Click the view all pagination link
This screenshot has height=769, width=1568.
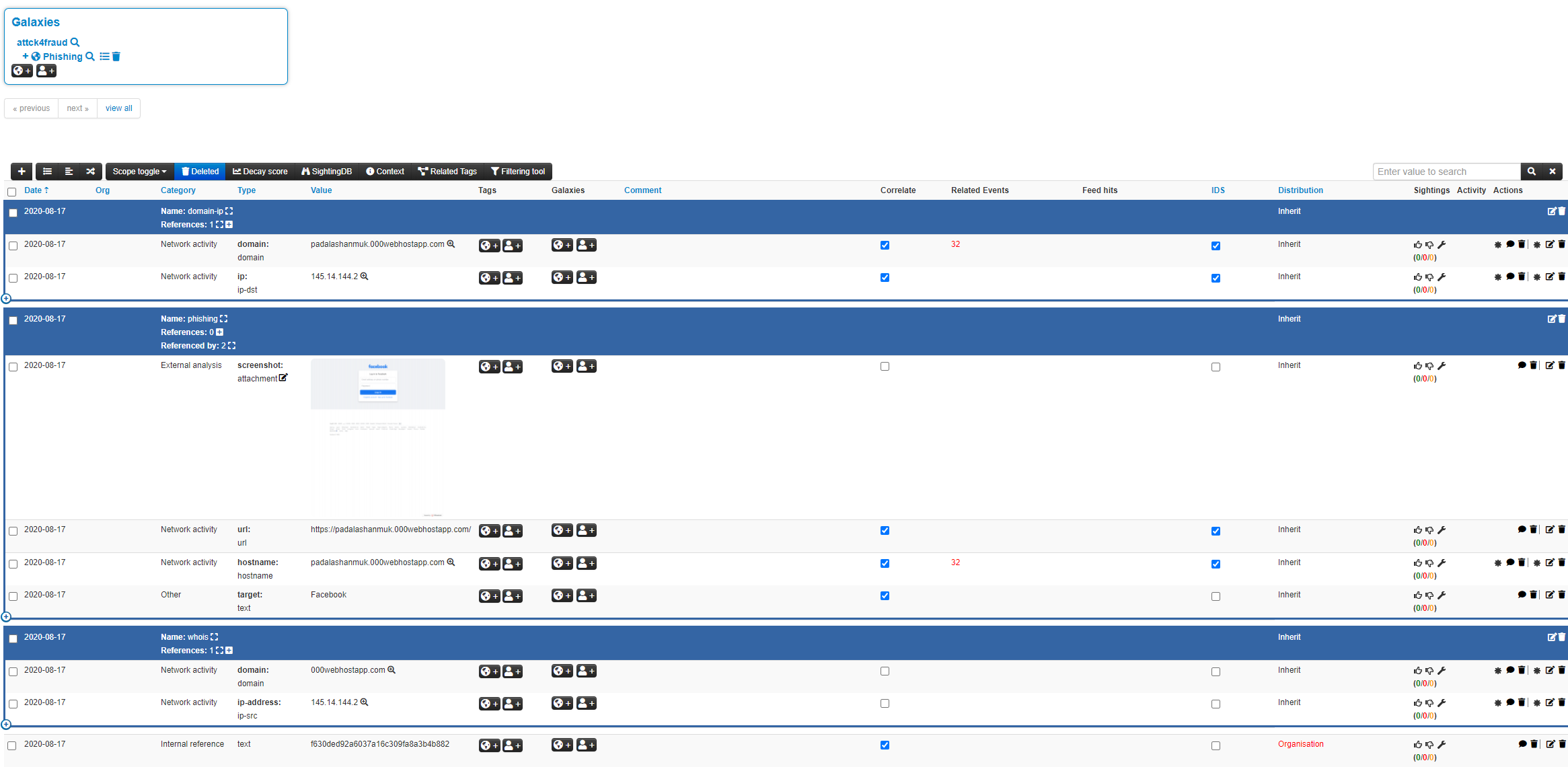coord(118,108)
